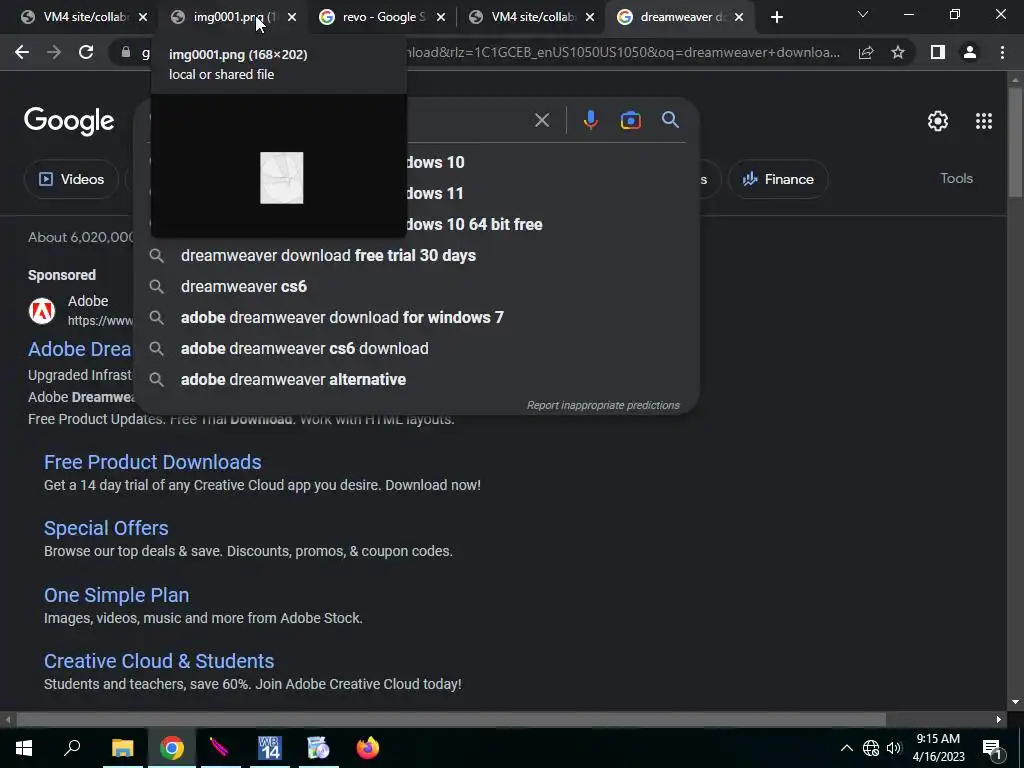Screen dimensions: 1024x768
Task: Open the clock showing 9:15 AM
Action: [938, 748]
